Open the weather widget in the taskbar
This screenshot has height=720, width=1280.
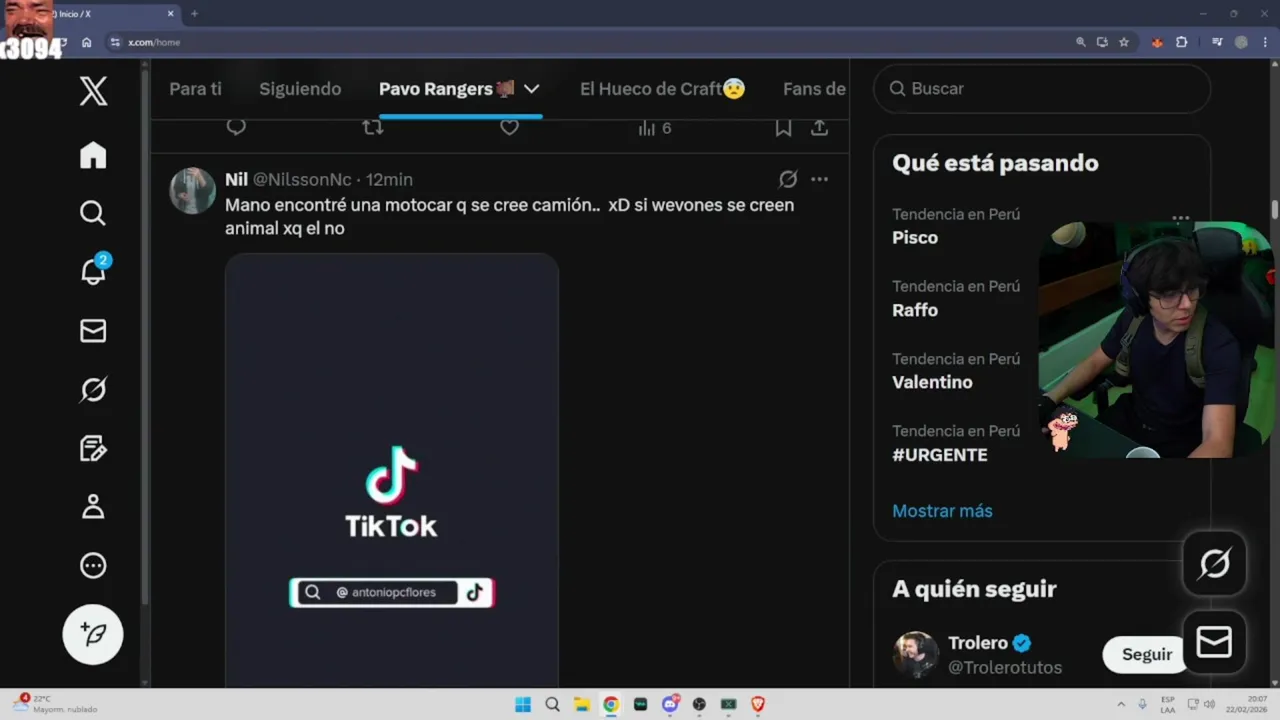[x=57, y=704]
